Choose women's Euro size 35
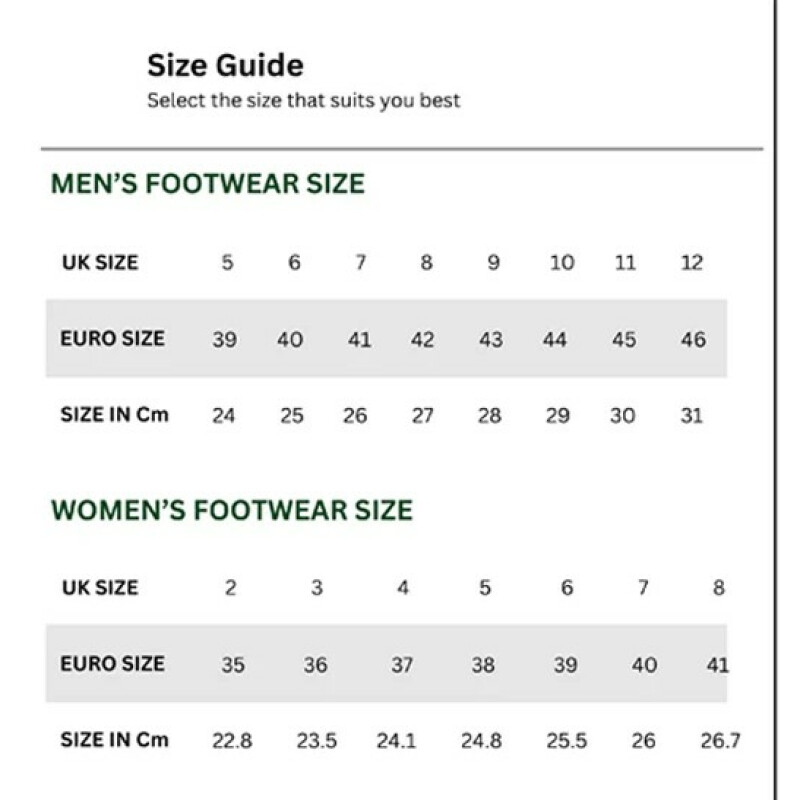Viewport: 800px width, 800px height. 232,664
